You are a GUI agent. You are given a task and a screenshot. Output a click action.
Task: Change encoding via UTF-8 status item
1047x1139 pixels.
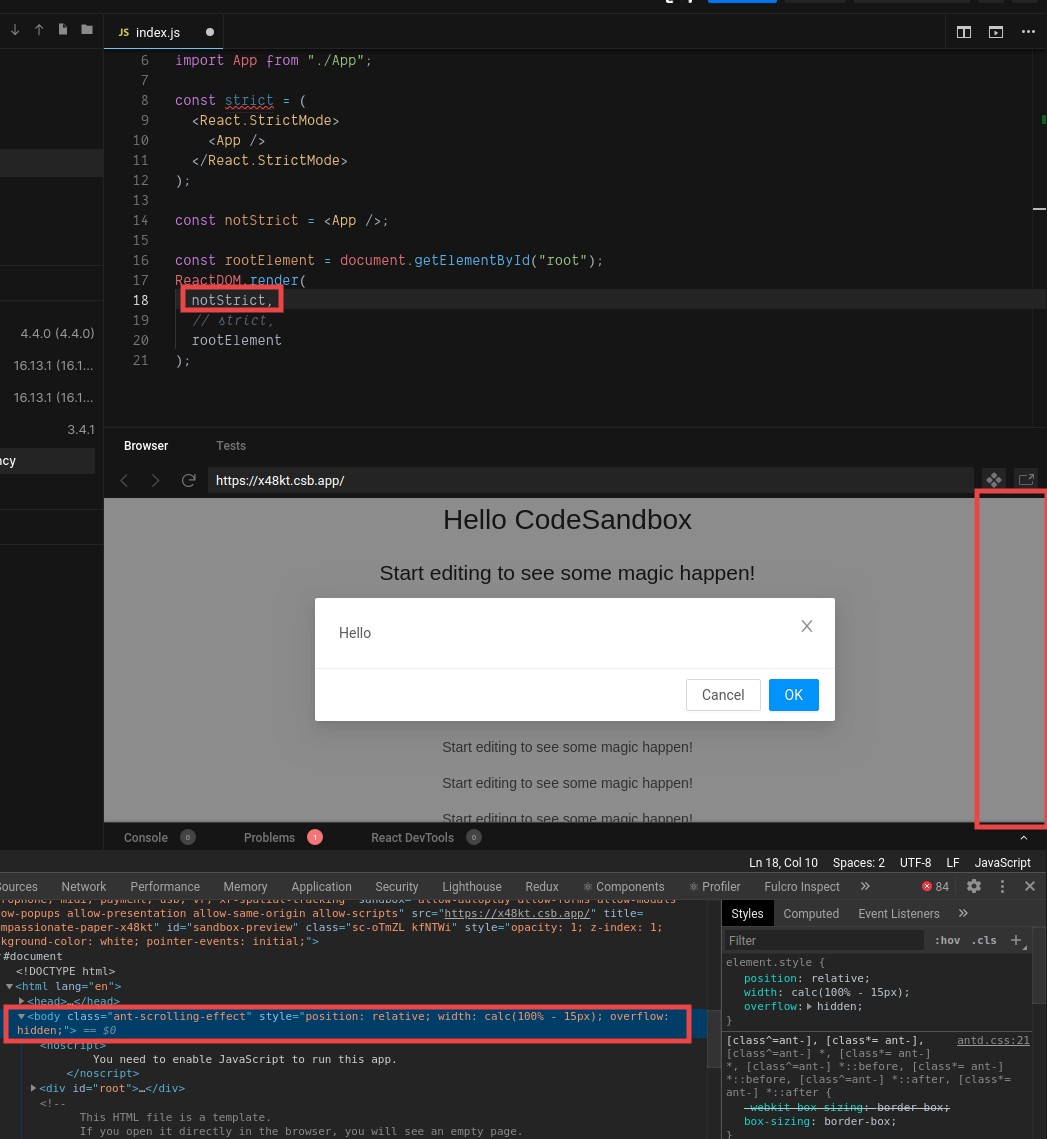(x=915, y=862)
